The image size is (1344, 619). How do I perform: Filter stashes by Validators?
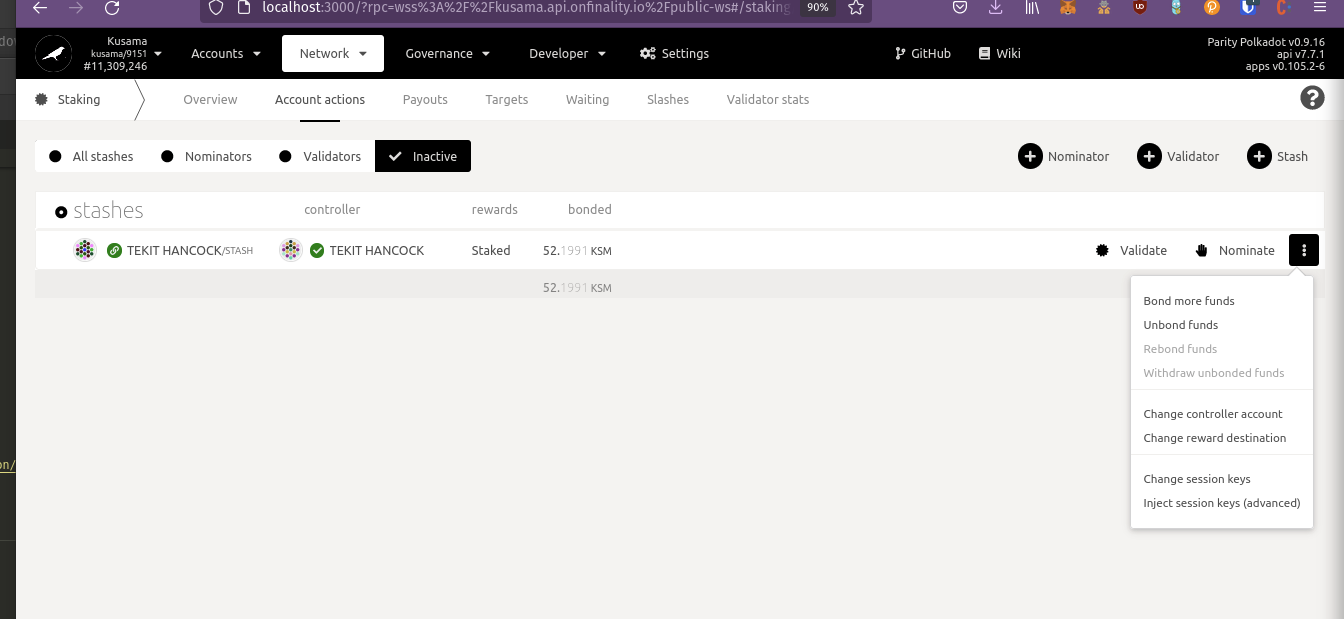[x=320, y=156]
